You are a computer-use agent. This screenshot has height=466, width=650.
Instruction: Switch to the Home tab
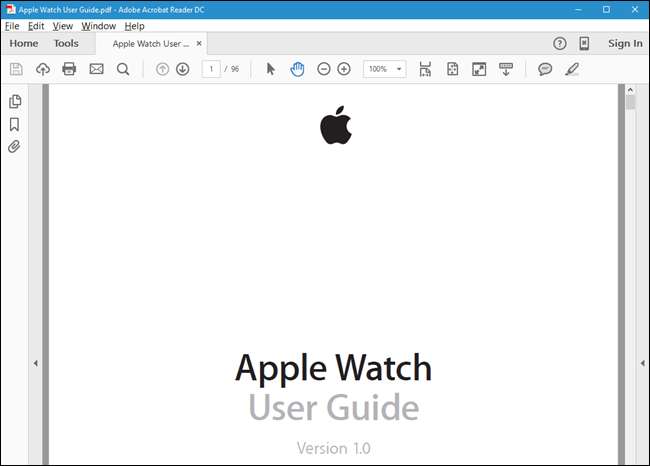point(24,43)
